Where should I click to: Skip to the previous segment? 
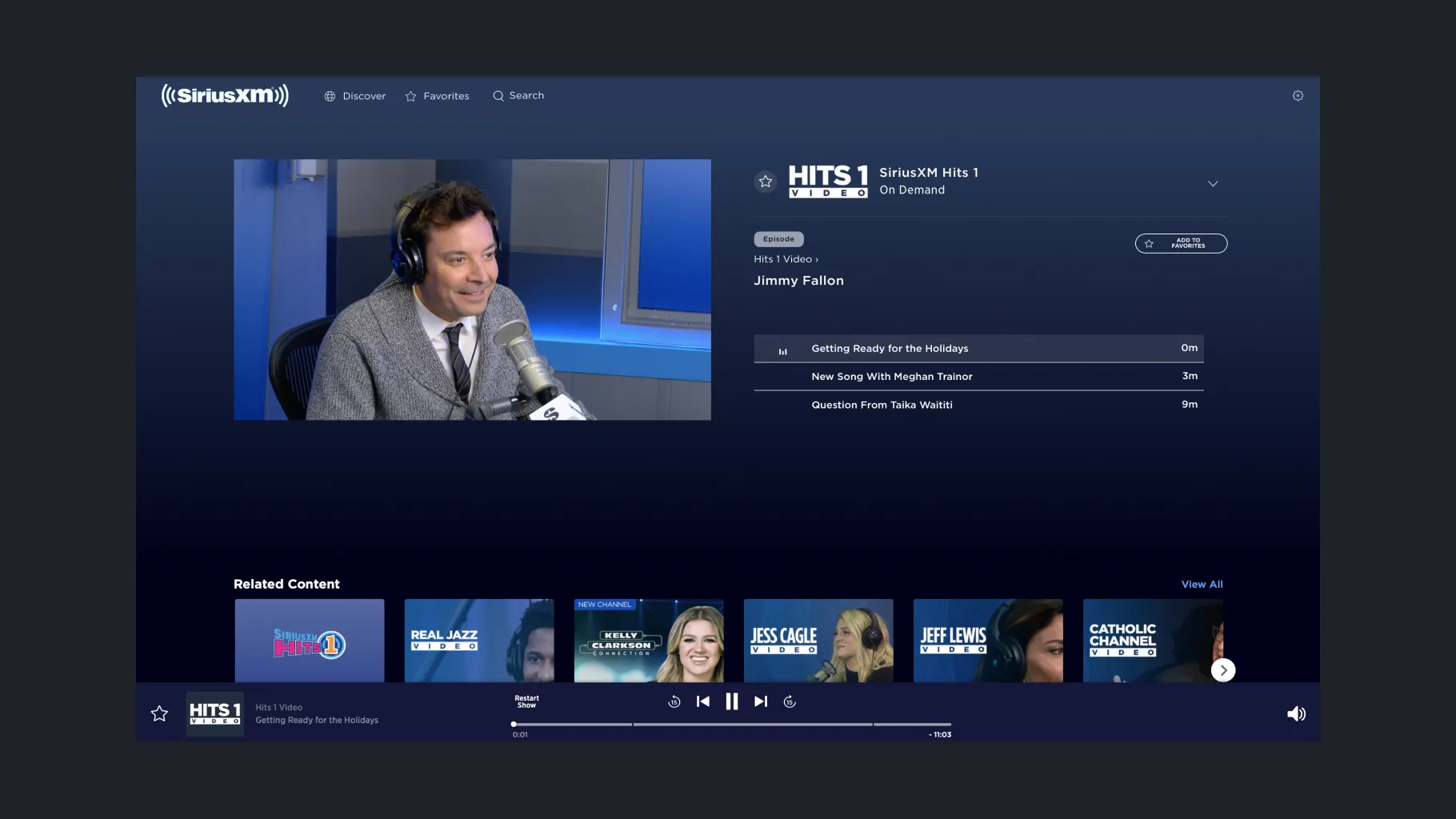coord(703,701)
